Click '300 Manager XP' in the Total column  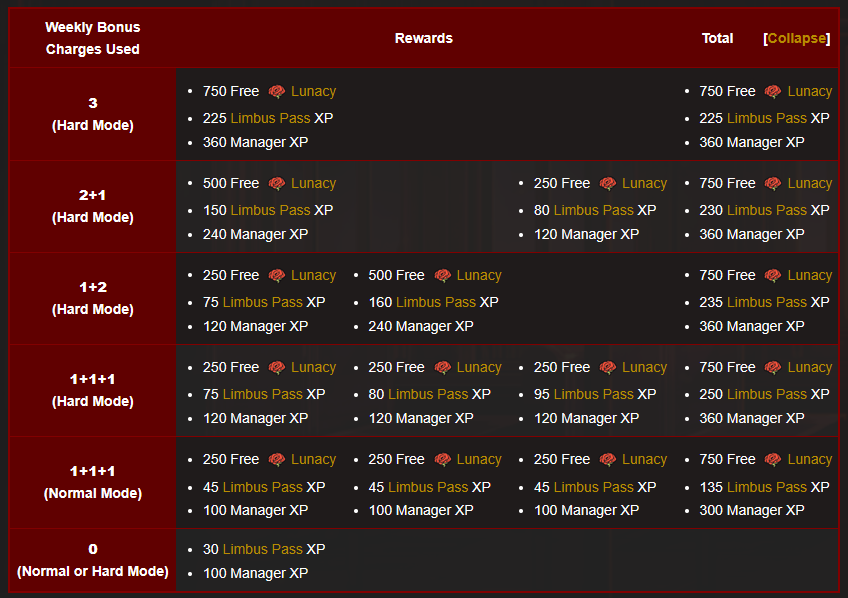coord(752,510)
